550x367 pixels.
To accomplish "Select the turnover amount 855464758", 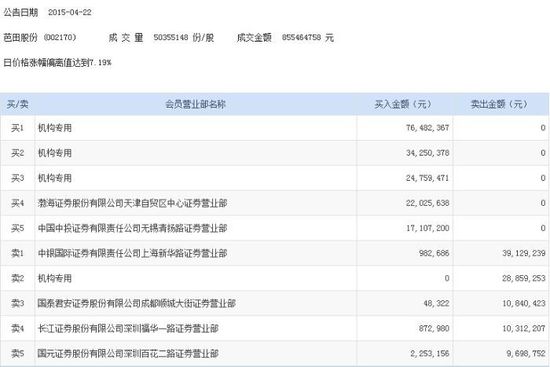I will coord(301,37).
